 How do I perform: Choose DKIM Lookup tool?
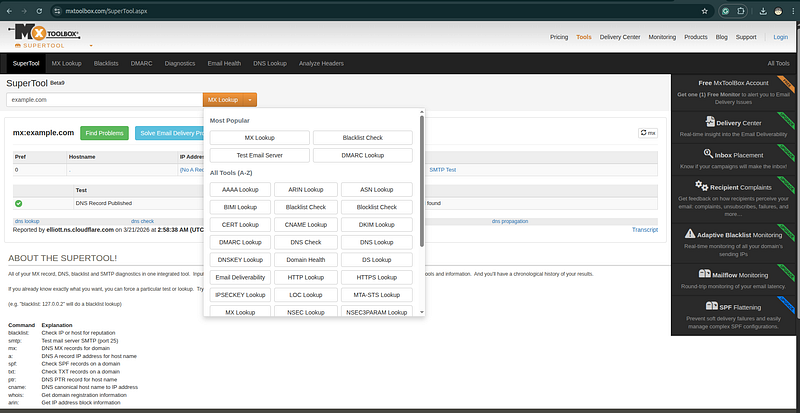[x=377, y=225]
